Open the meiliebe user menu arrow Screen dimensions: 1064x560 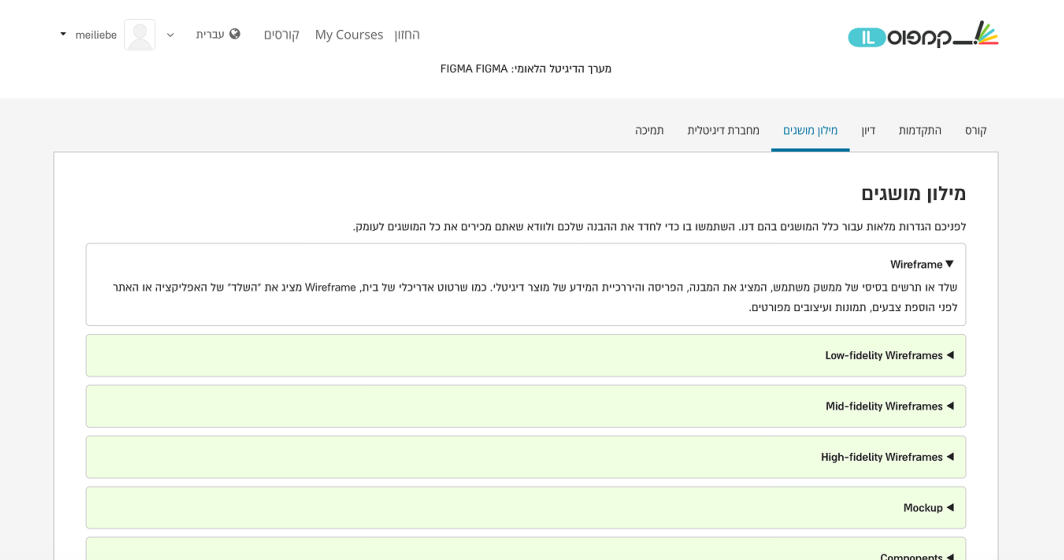click(63, 34)
